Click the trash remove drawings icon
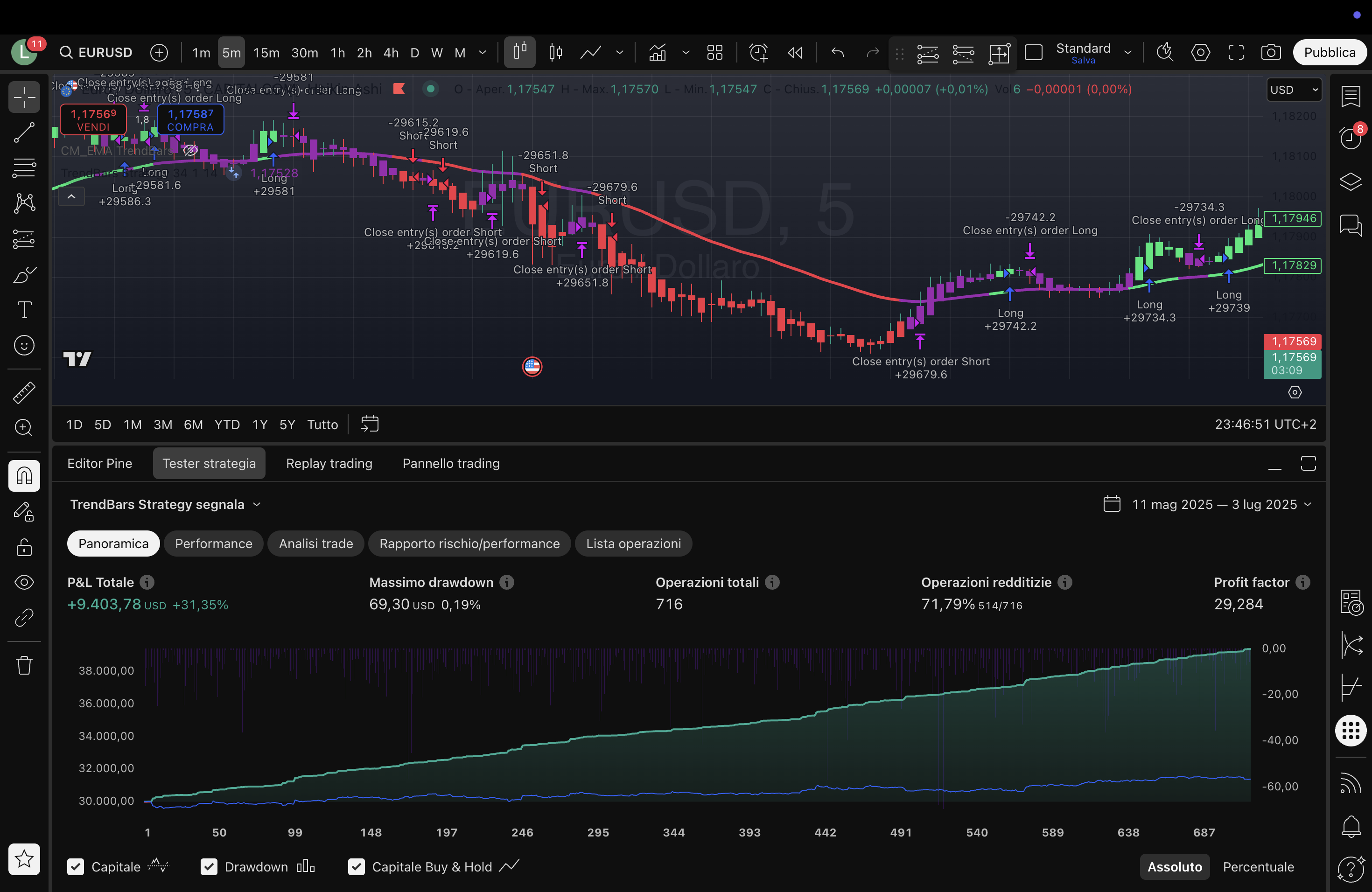1372x892 pixels. click(x=24, y=665)
